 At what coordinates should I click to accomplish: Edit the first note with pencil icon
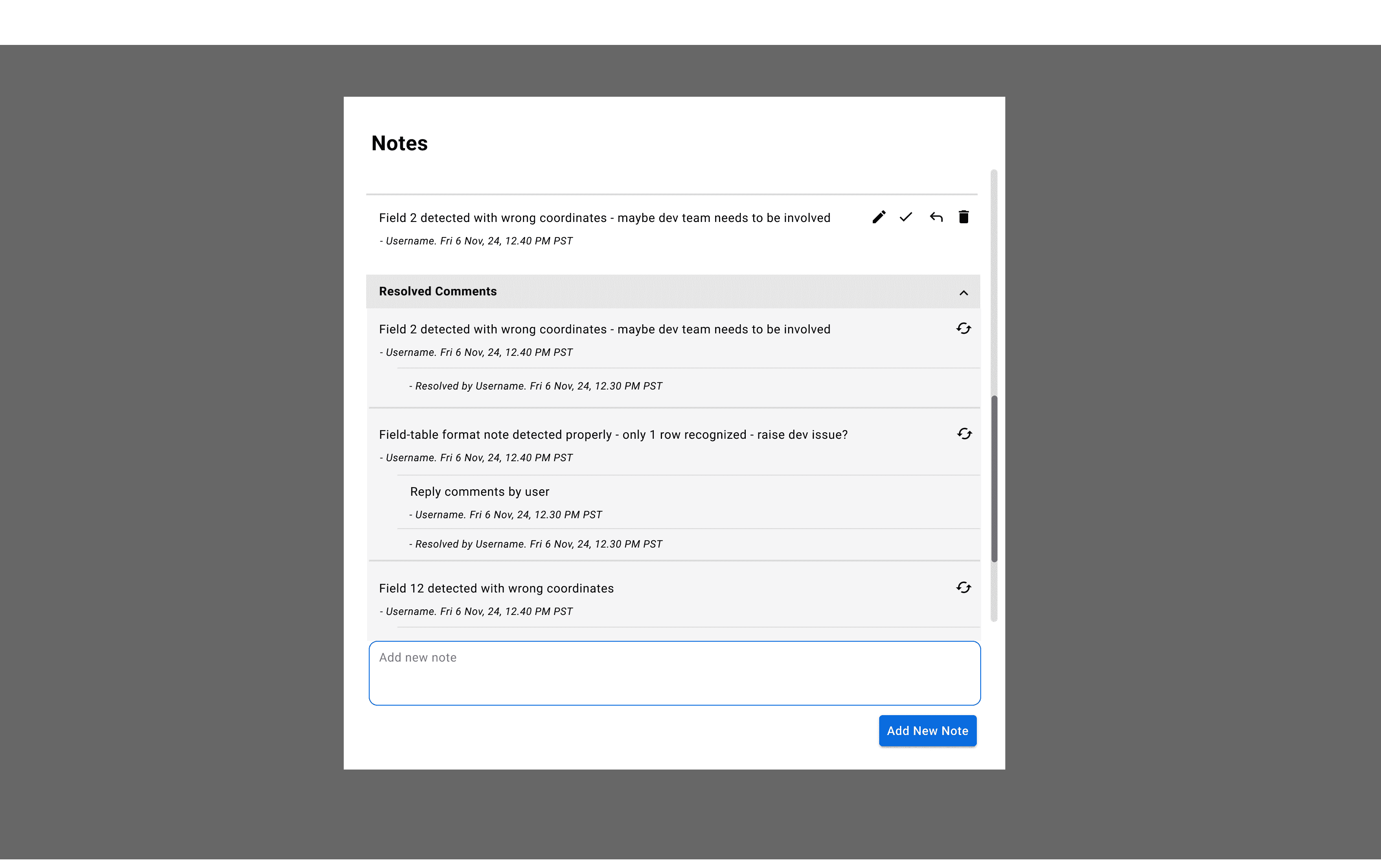click(879, 217)
